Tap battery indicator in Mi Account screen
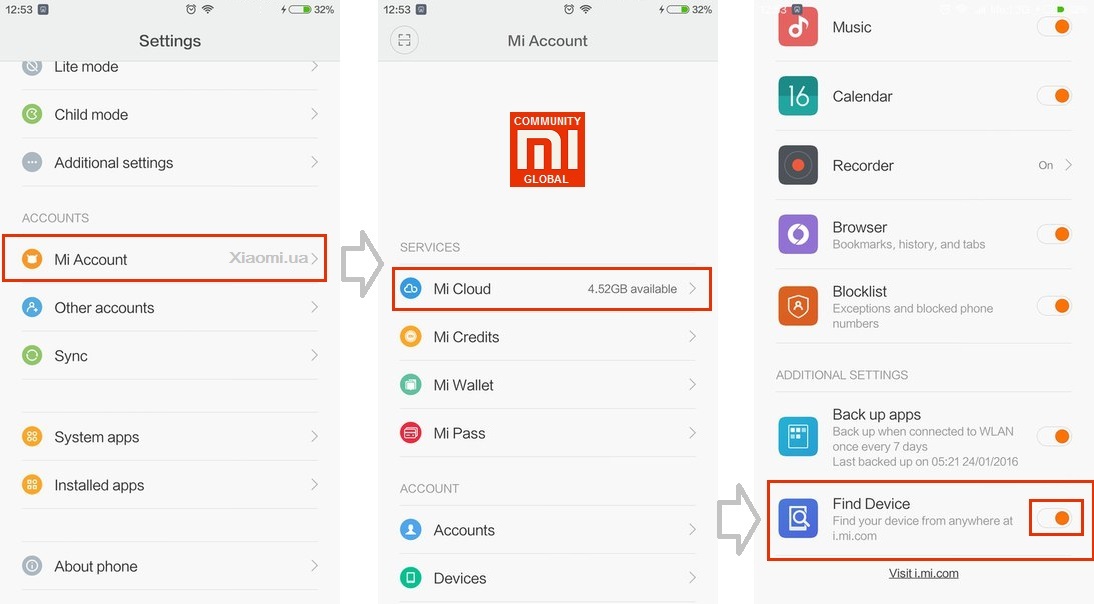The width and height of the screenshot is (1094, 604). (677, 9)
